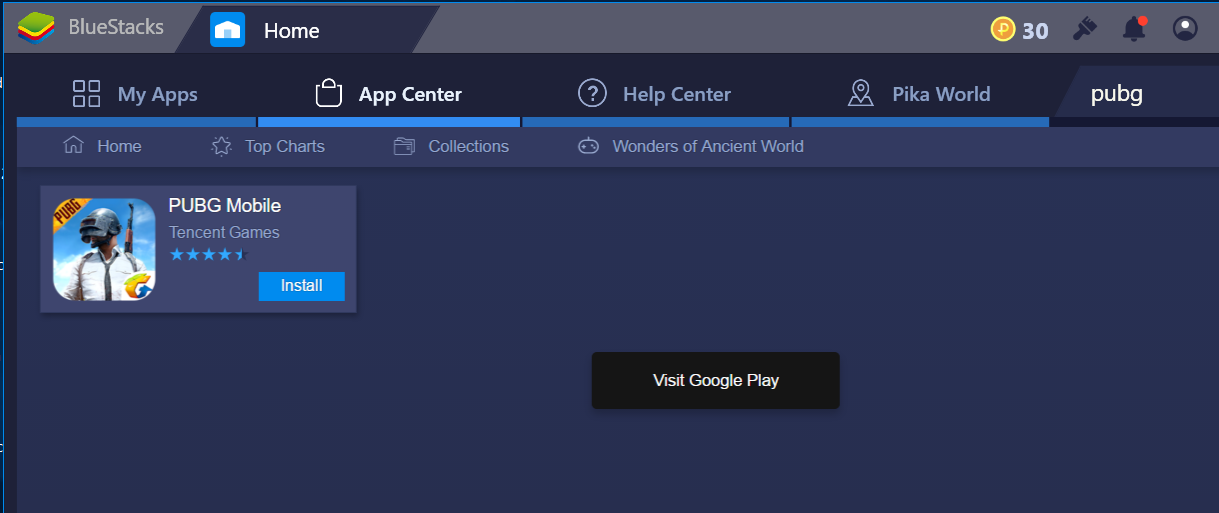This screenshot has width=1219, height=513.
Task: Switch to the App Center tab
Action: pyautogui.click(x=388, y=94)
